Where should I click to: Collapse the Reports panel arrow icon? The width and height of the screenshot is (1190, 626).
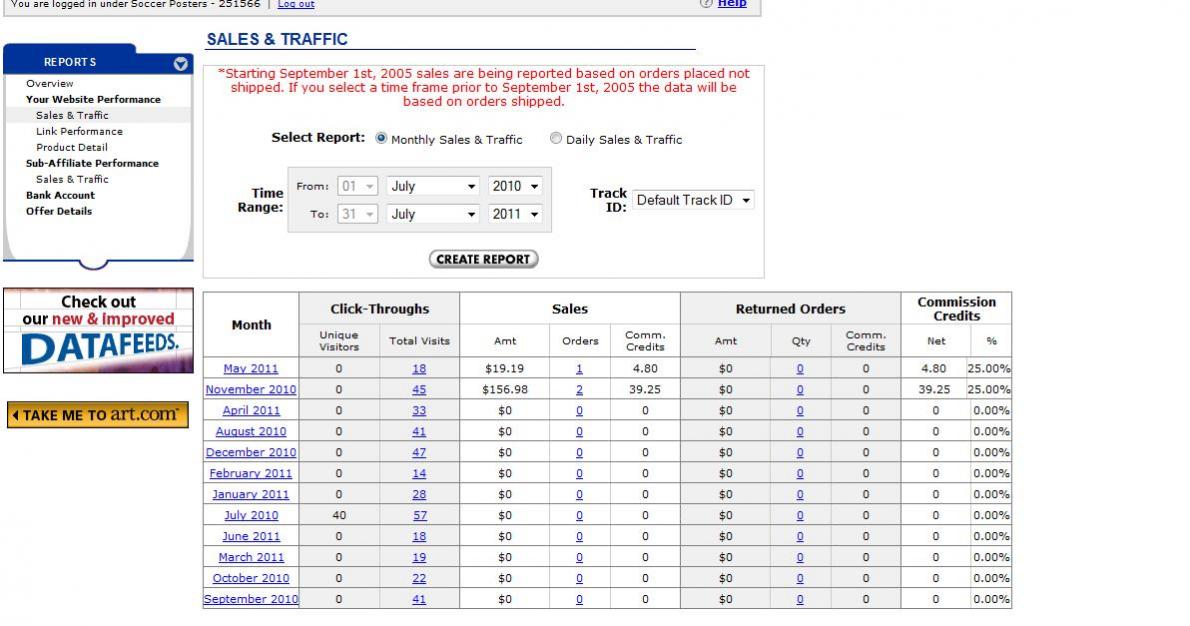tap(181, 64)
